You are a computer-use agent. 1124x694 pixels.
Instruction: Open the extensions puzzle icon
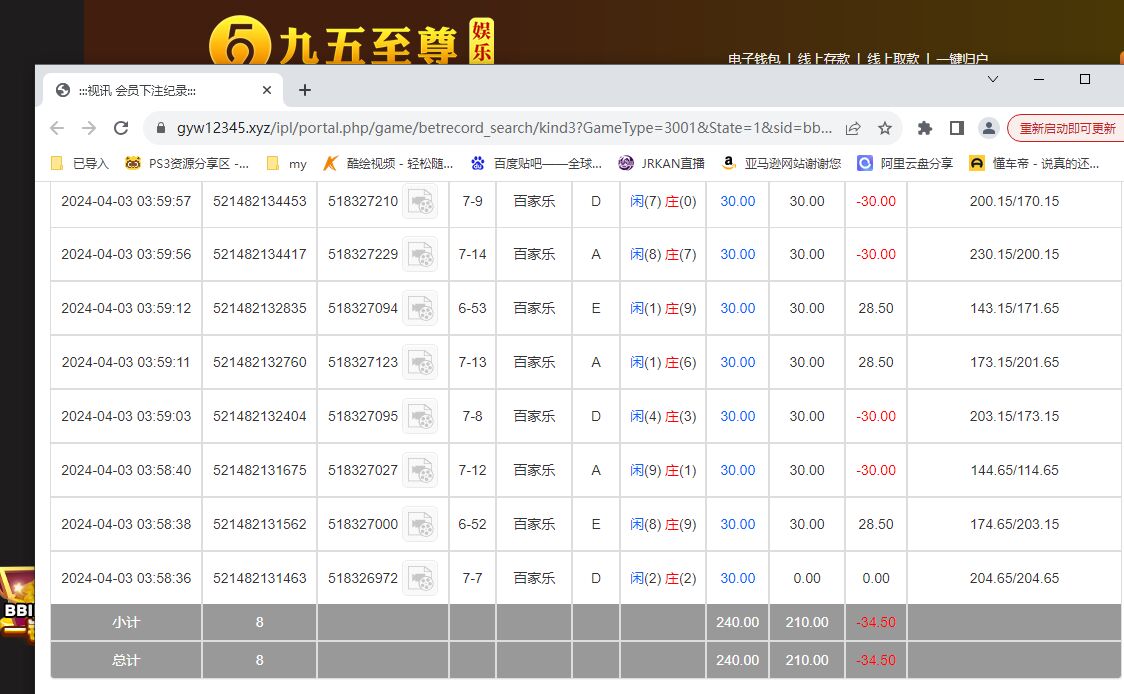(925, 128)
